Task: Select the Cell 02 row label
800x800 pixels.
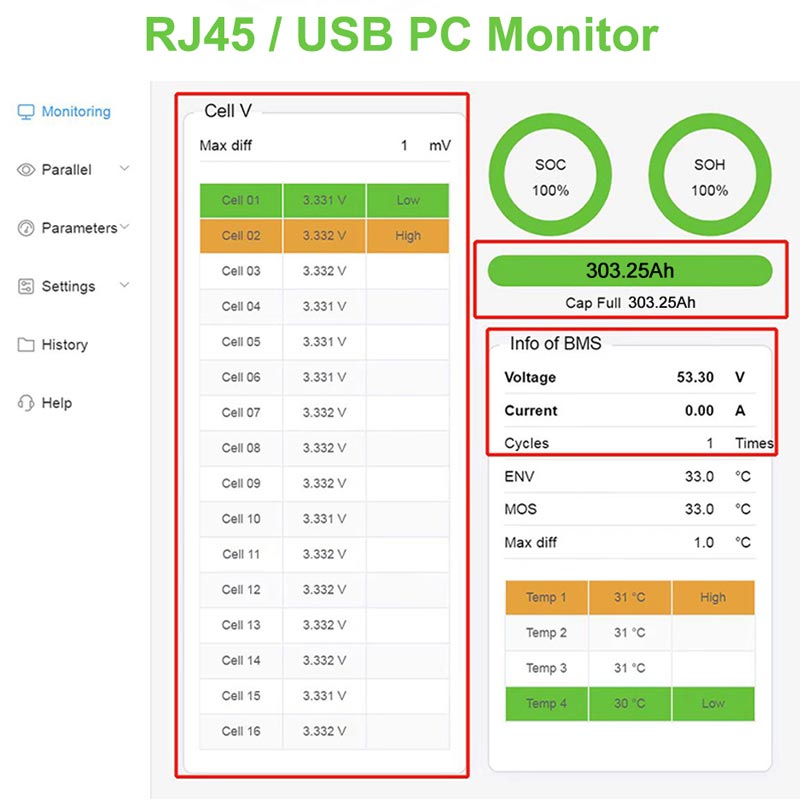Action: (x=241, y=236)
